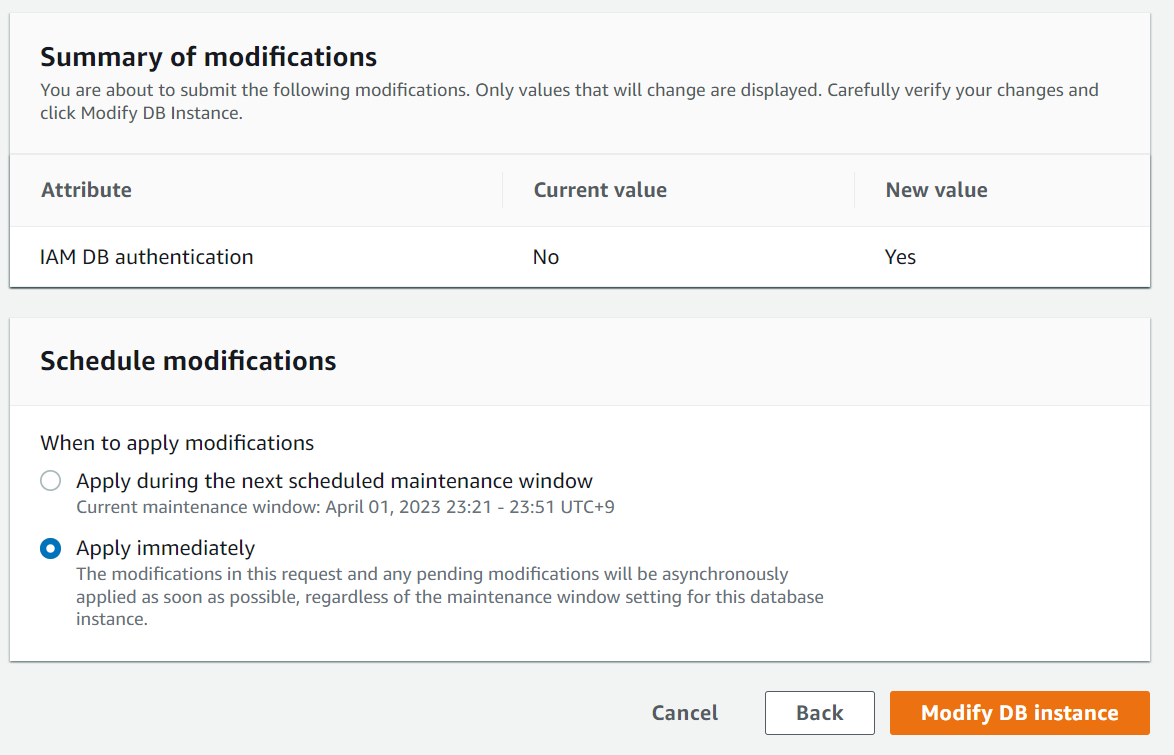Image resolution: width=1174 pixels, height=755 pixels.
Task: Click the Attribute column header
Action: [x=86, y=190]
